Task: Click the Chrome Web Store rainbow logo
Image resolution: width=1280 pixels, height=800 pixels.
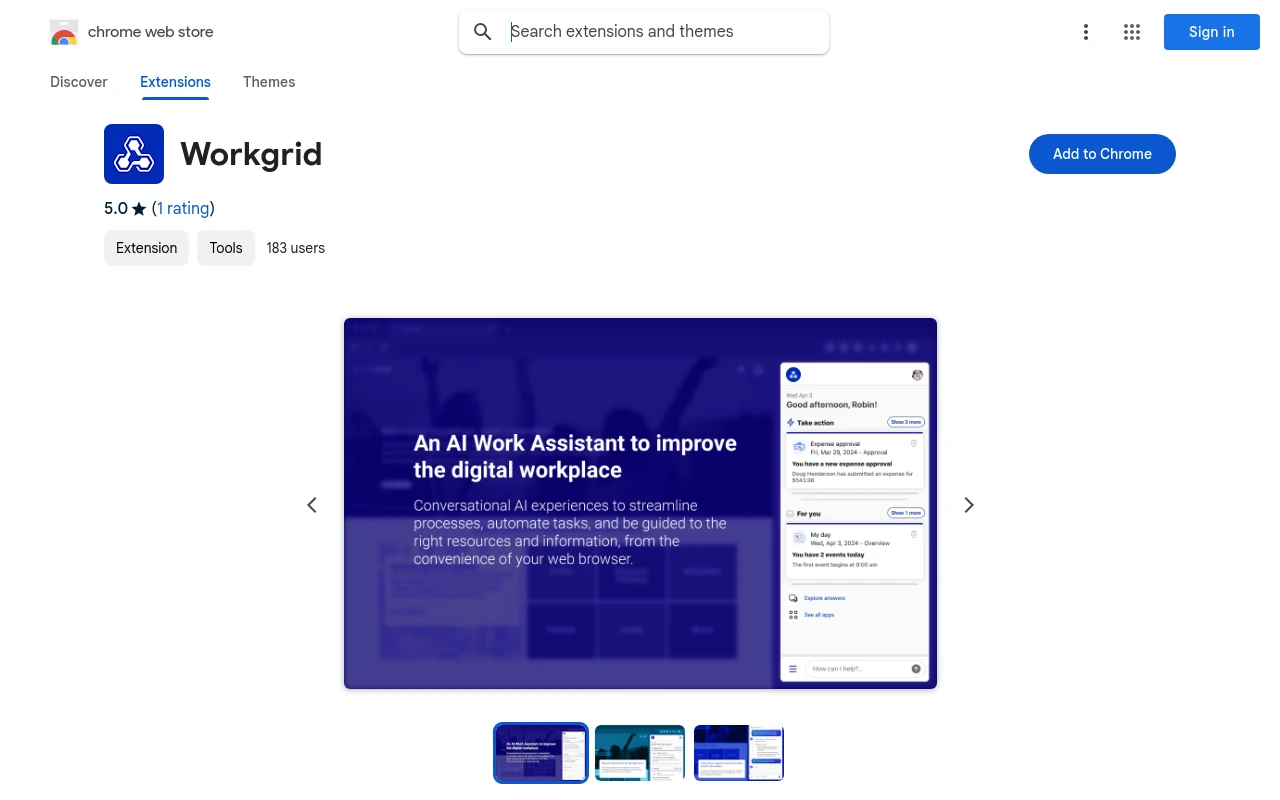Action: tap(64, 32)
